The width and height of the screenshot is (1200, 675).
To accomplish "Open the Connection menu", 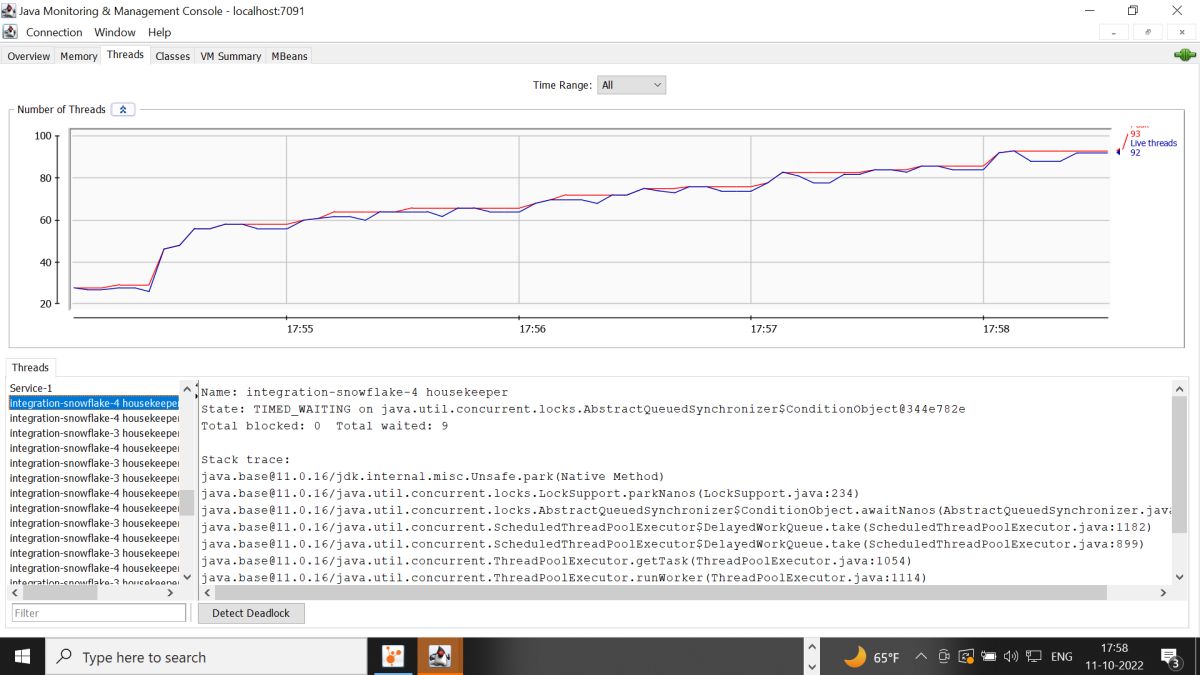I will click(x=54, y=32).
